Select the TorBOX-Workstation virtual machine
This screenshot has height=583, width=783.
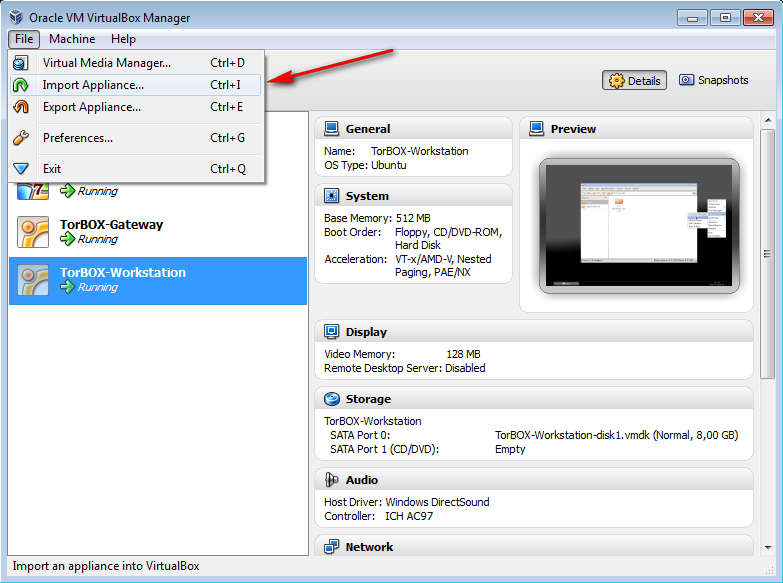point(158,280)
